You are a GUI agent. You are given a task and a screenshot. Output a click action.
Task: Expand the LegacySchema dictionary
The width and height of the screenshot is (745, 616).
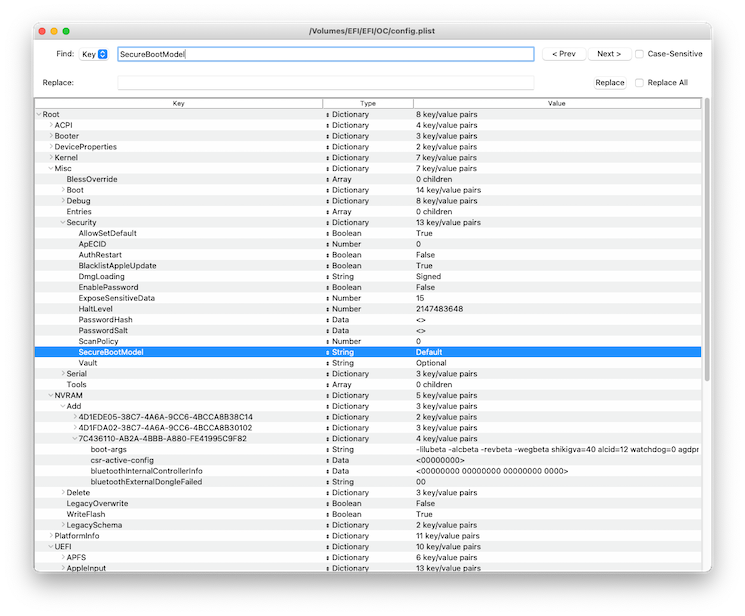click(63, 525)
